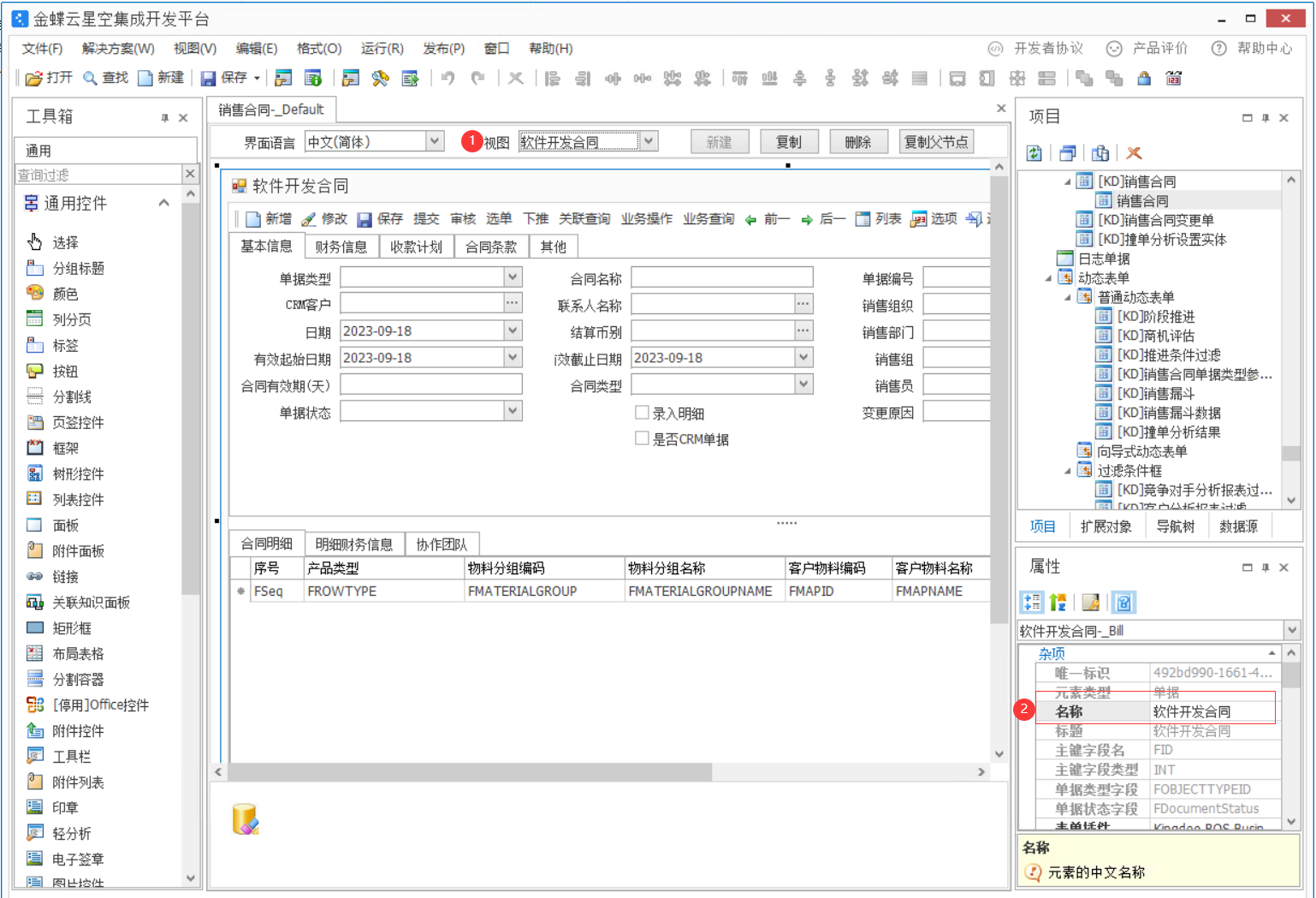Switch to the 明细财务信息 tab

tap(353, 544)
